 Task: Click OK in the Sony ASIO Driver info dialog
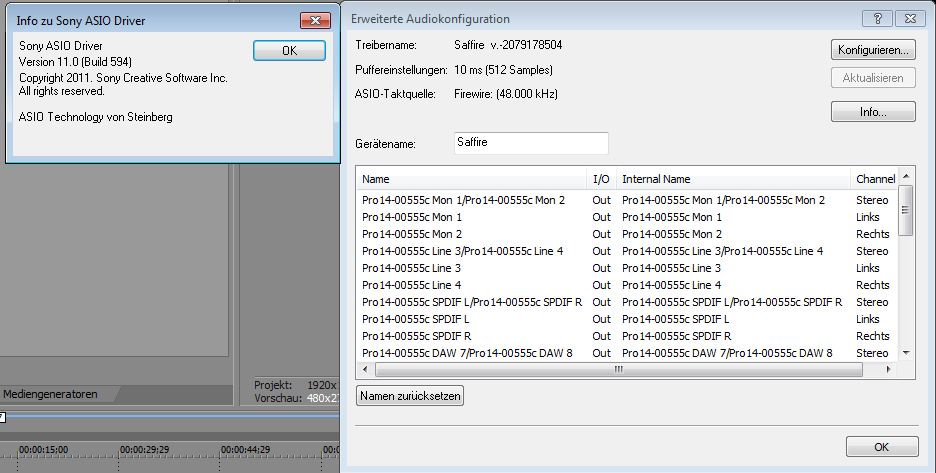[289, 51]
